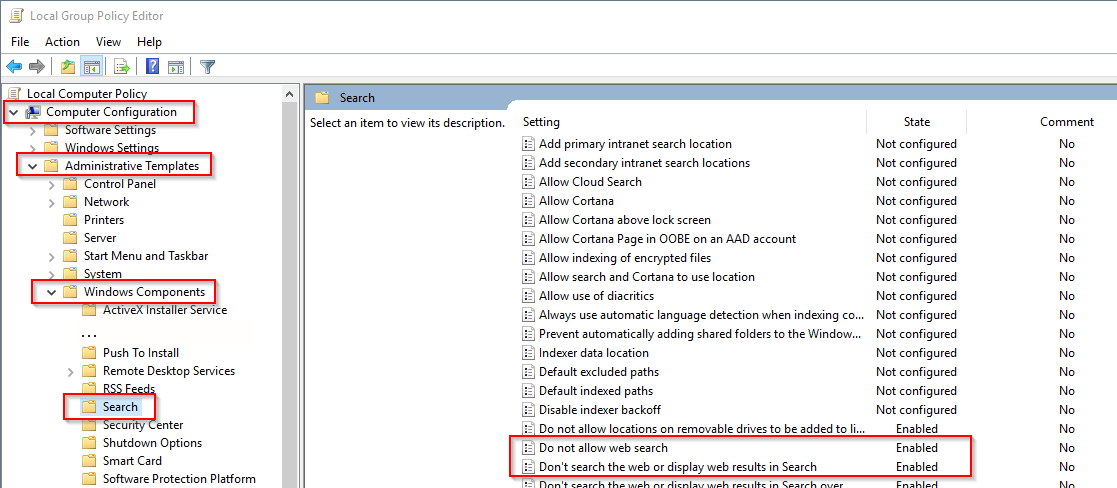Viewport: 1117px width, 488px height.
Task: Click the Search folder icon in details header
Action: click(x=322, y=98)
